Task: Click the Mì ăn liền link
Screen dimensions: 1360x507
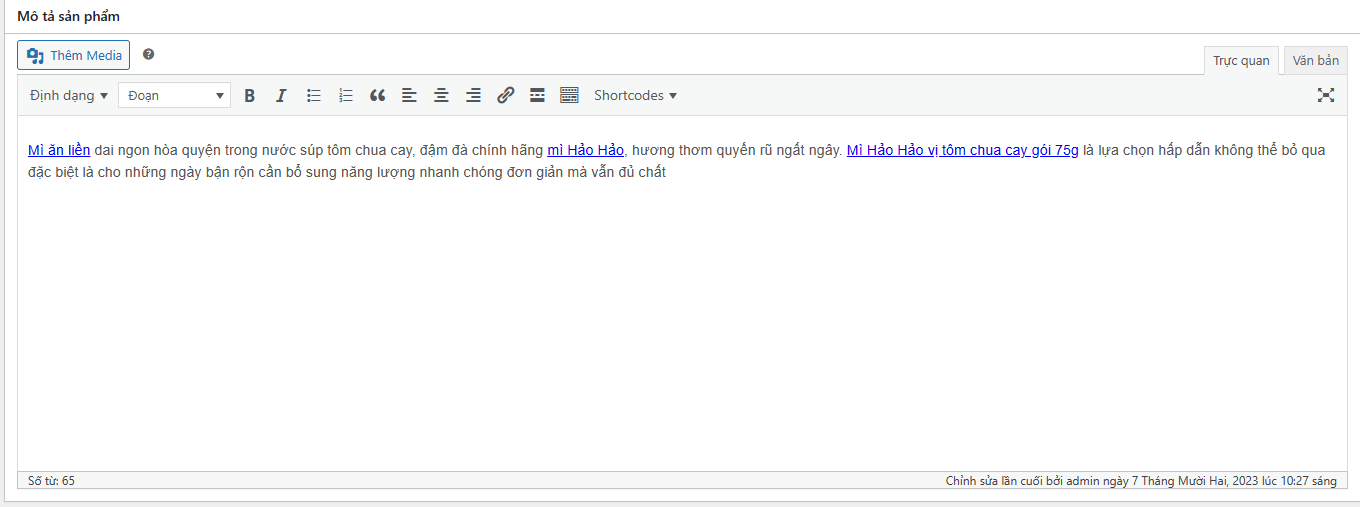Action: 59,150
